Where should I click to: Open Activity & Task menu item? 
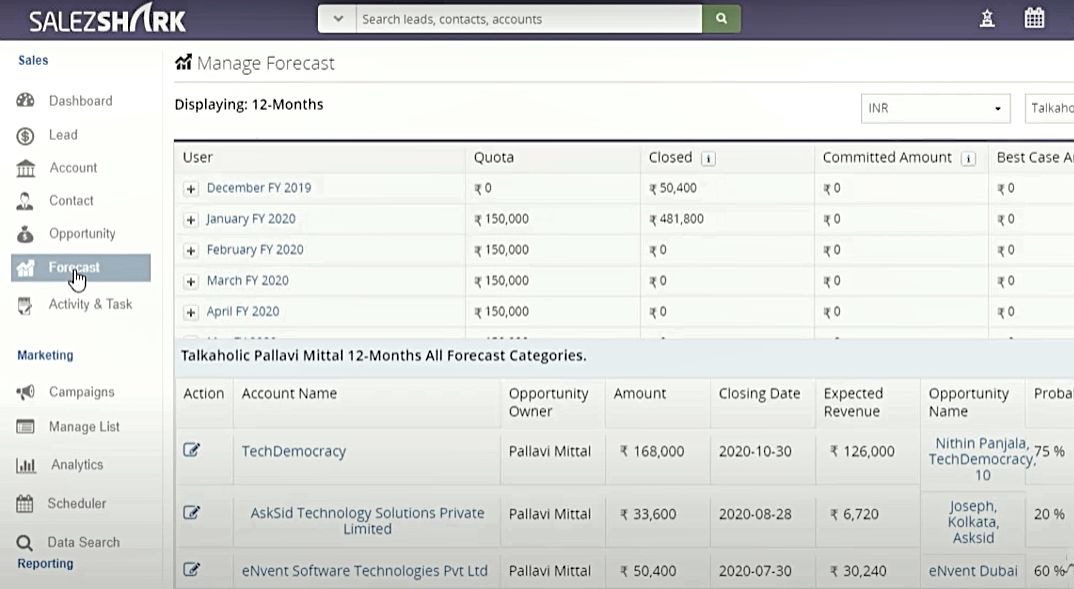[90, 304]
